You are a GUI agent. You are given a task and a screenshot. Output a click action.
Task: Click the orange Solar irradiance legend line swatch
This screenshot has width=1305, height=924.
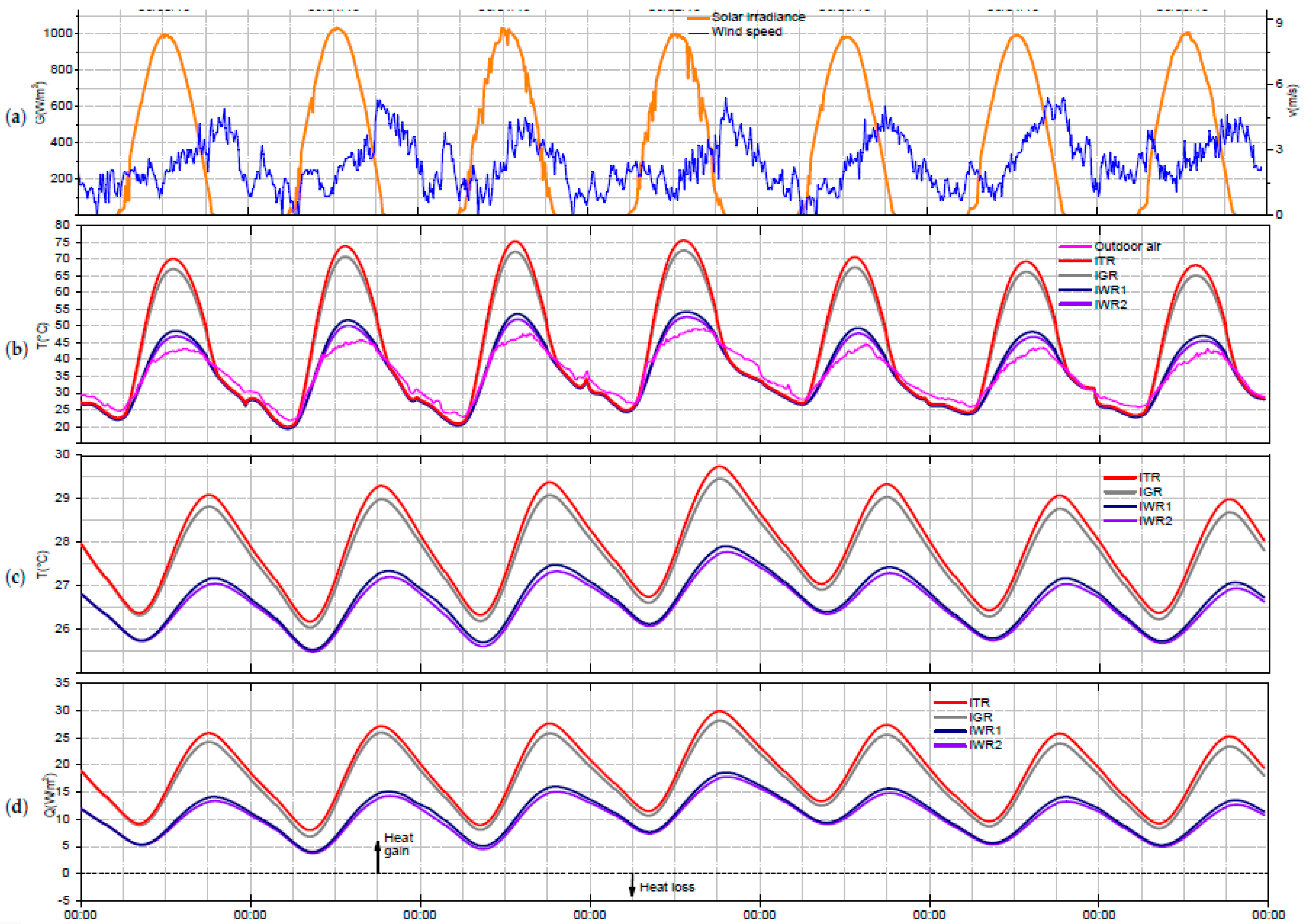click(x=698, y=17)
